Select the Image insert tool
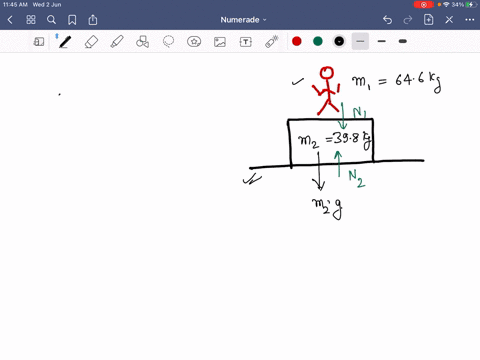Image resolution: width=480 pixels, height=360 pixels. click(220, 42)
